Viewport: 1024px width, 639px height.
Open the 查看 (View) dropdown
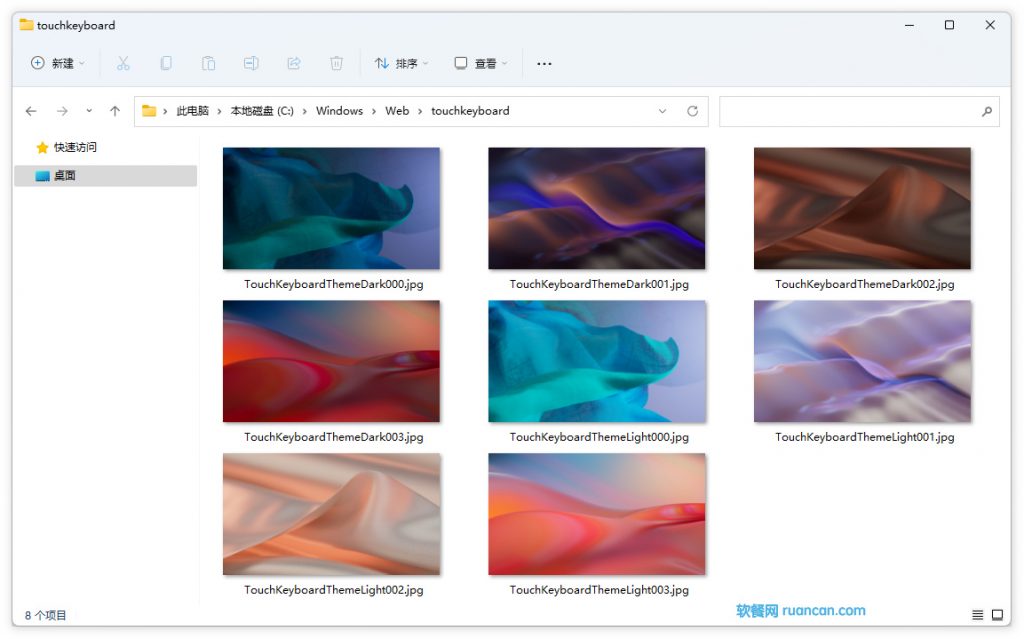(x=480, y=63)
